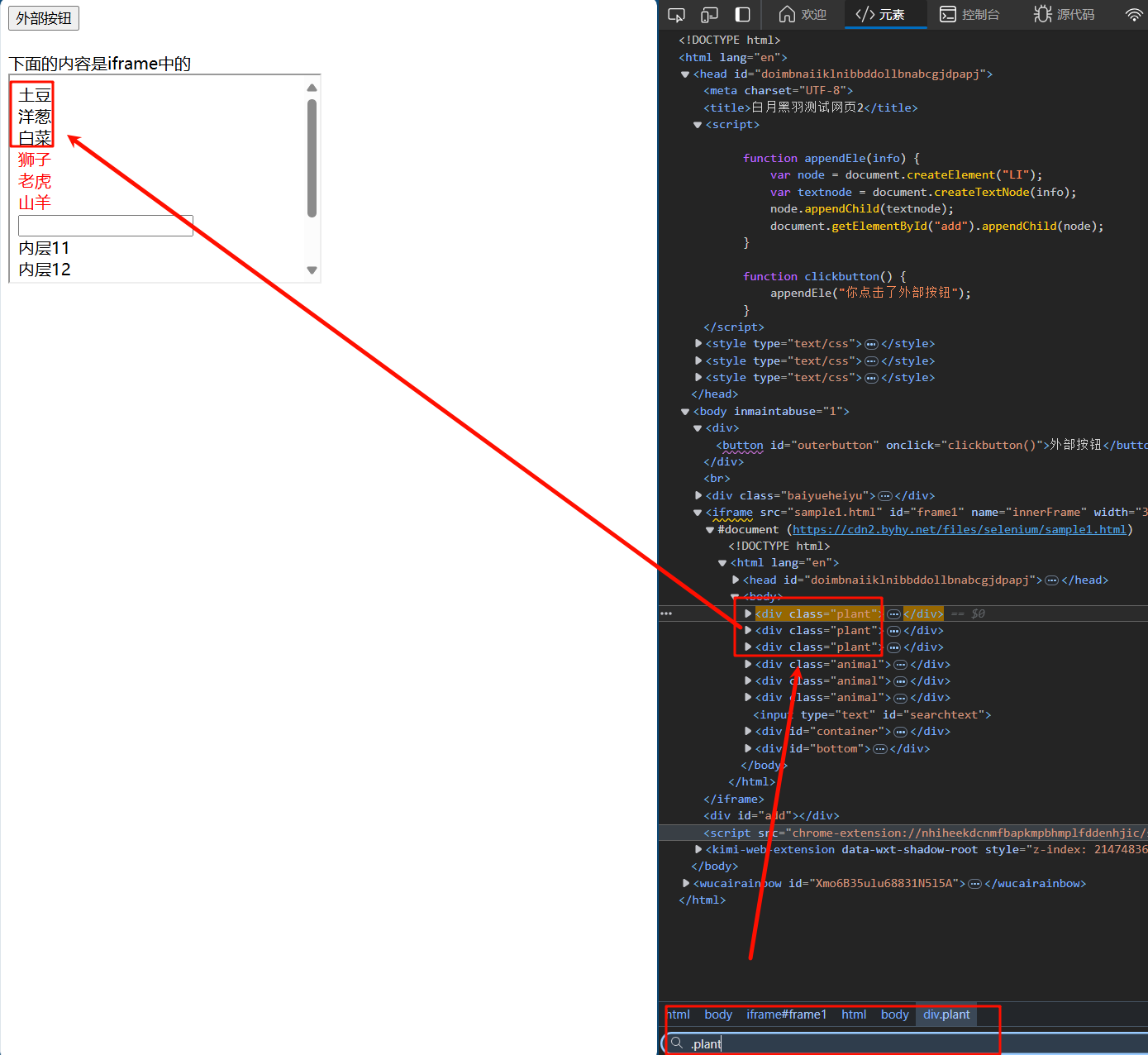
Task: Click ellipsis badge in div id container row
Action: pos(900,732)
